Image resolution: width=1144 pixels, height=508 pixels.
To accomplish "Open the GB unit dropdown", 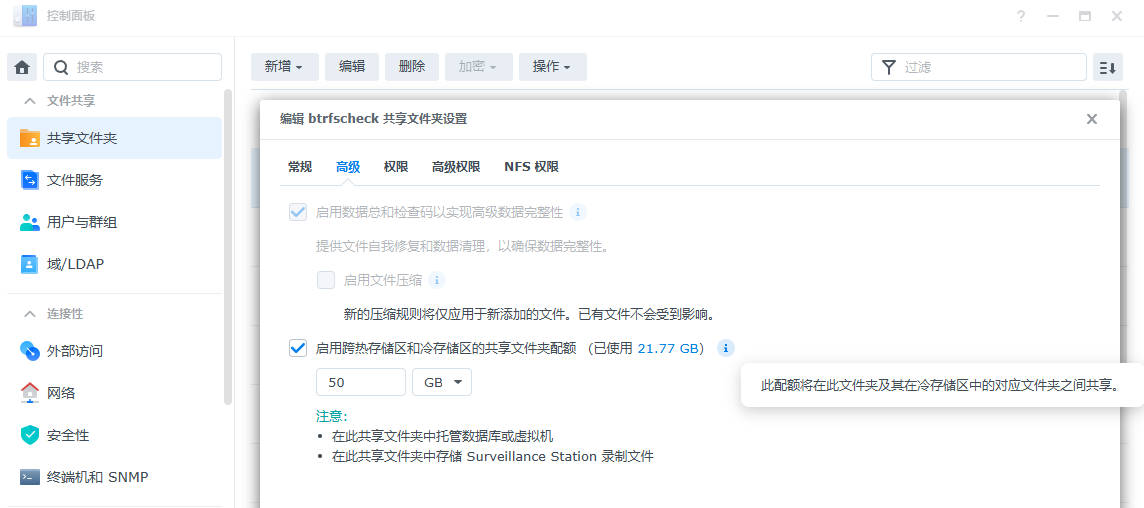I will tap(441, 382).
